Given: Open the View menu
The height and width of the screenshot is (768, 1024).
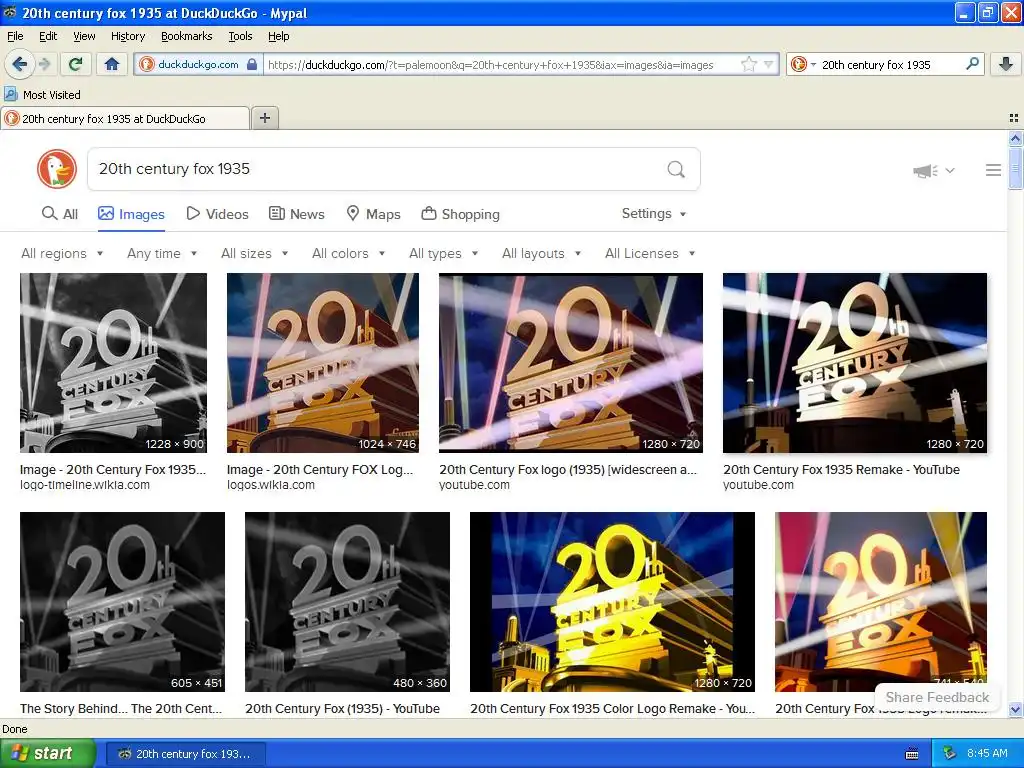Looking at the screenshot, I should pos(84,36).
